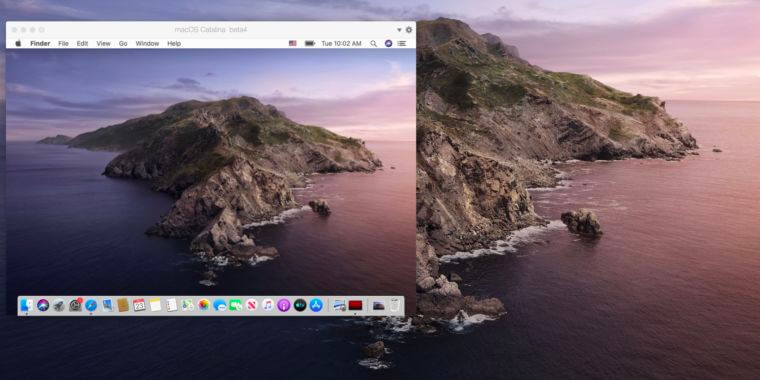Open the Photos app in Dock
Screen dimensions: 760x380
pyautogui.click(x=204, y=305)
